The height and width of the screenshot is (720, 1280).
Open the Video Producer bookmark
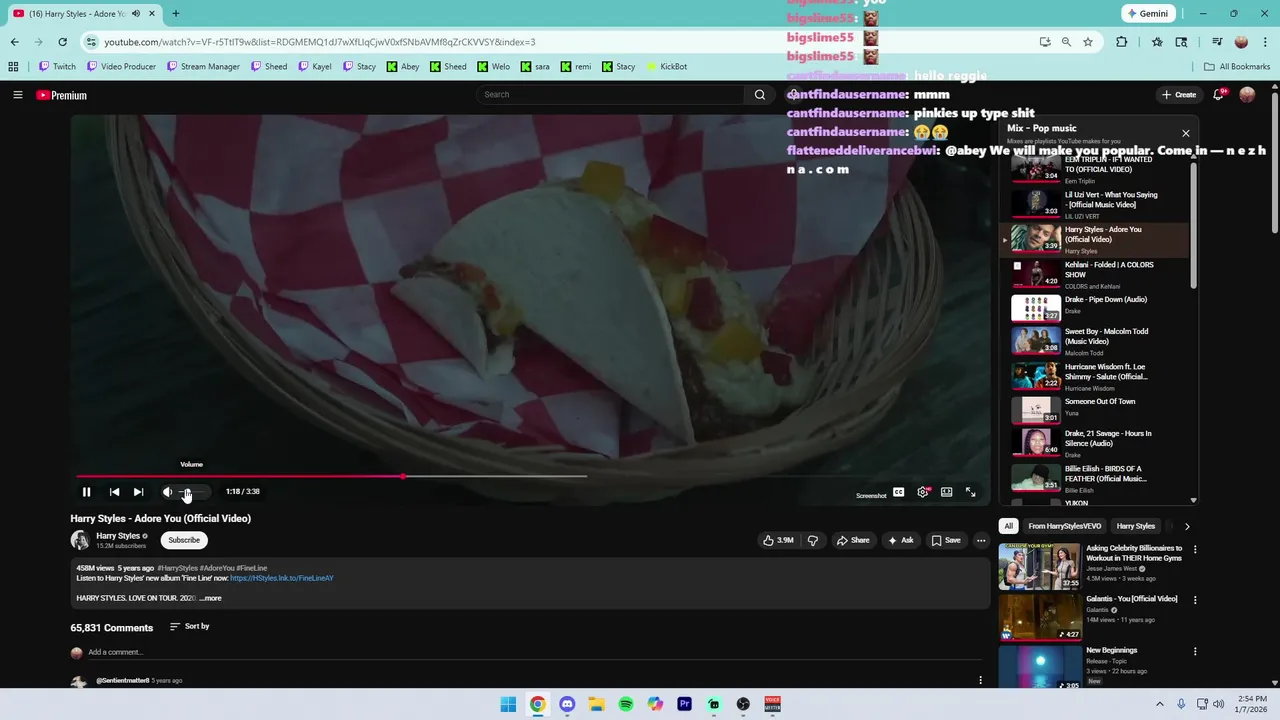(121, 66)
